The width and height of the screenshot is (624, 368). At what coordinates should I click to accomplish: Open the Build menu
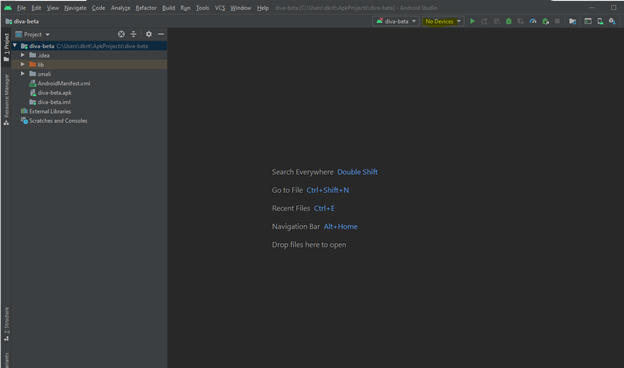[168, 8]
